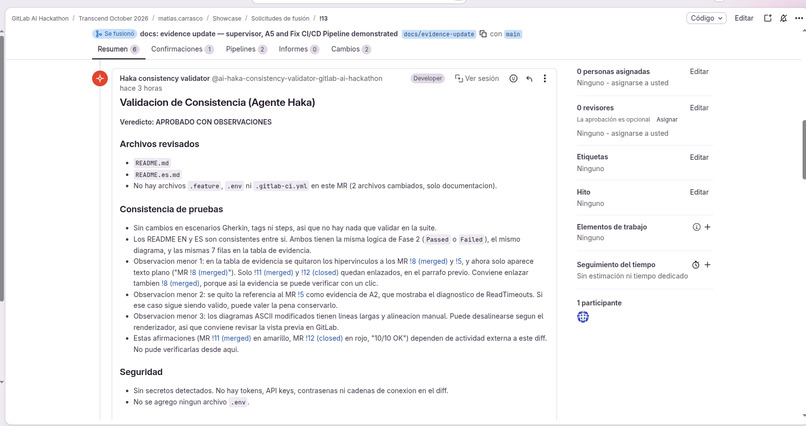Add an emoji reaction to the Haka comment
The height and width of the screenshot is (426, 806).
click(x=513, y=79)
